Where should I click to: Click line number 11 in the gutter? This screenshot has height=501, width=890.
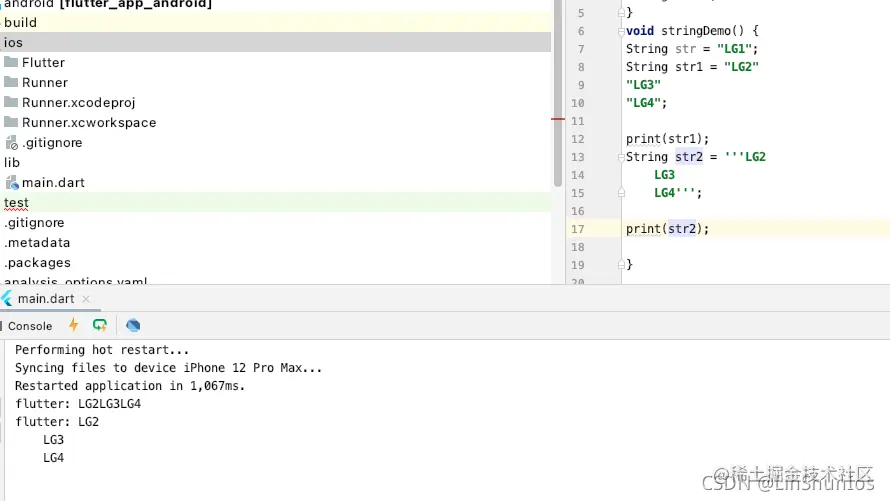click(577, 121)
